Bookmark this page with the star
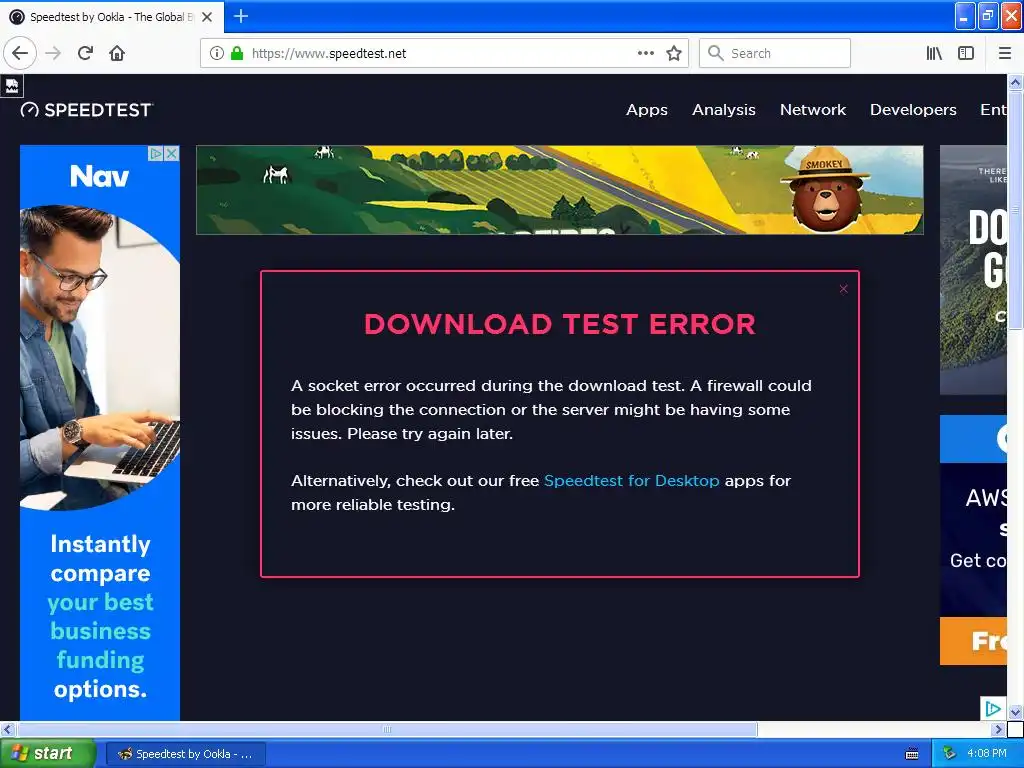 [674, 53]
